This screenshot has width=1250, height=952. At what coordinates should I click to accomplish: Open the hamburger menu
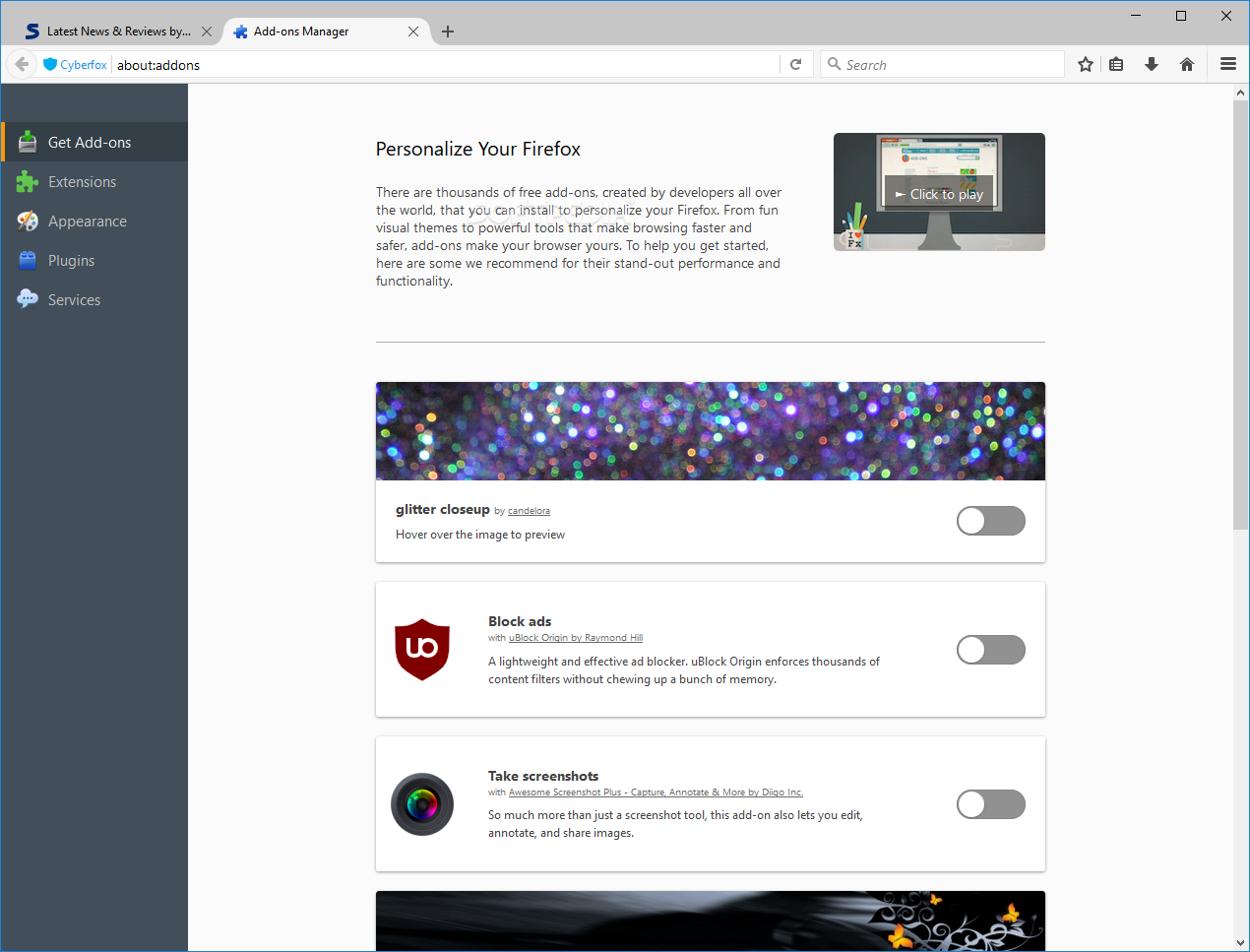click(x=1228, y=64)
